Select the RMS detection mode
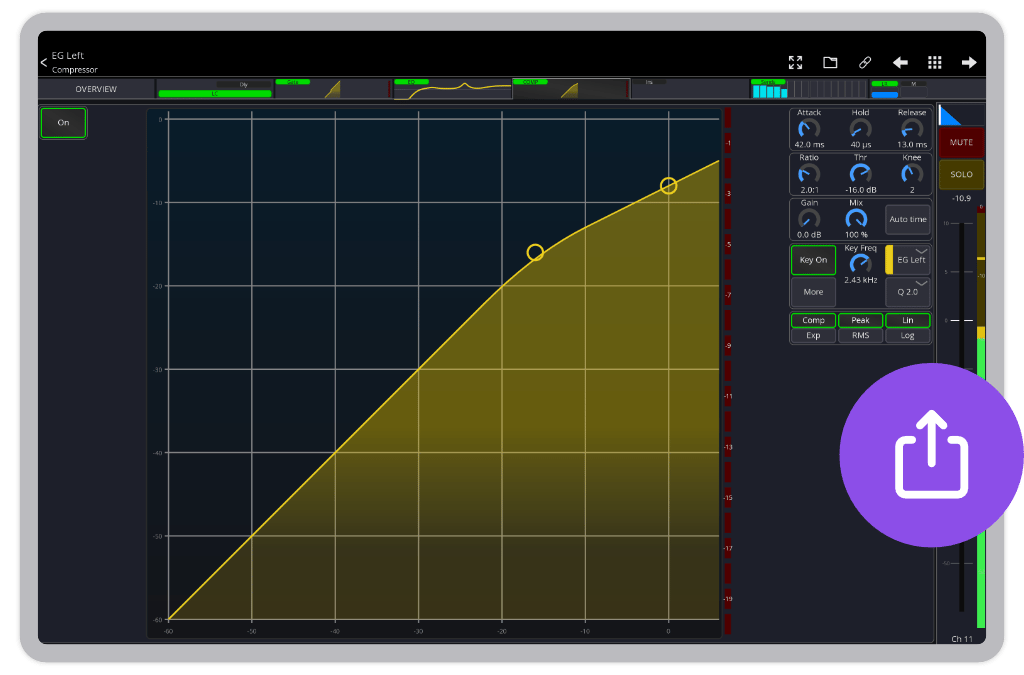 (x=860, y=336)
